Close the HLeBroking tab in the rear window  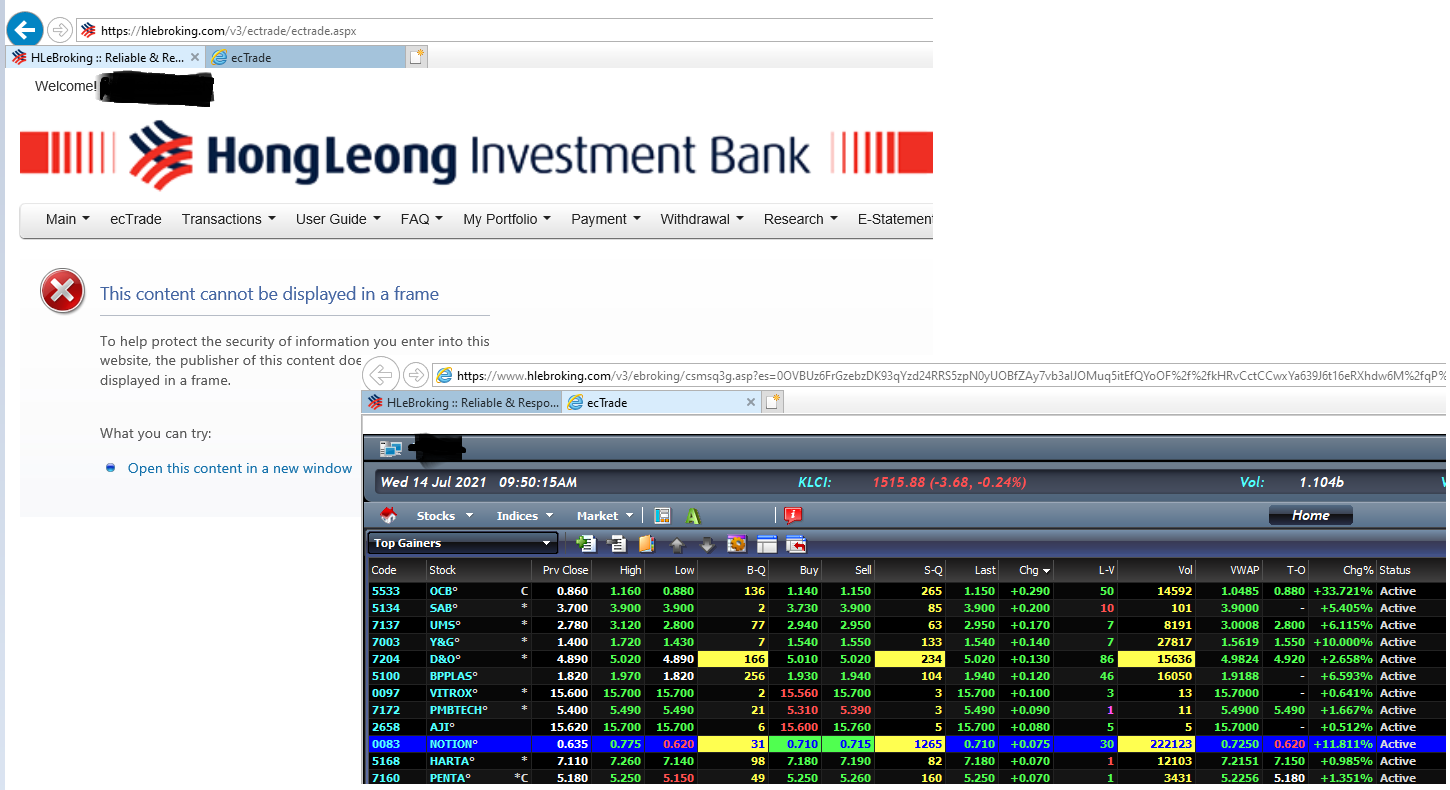195,57
